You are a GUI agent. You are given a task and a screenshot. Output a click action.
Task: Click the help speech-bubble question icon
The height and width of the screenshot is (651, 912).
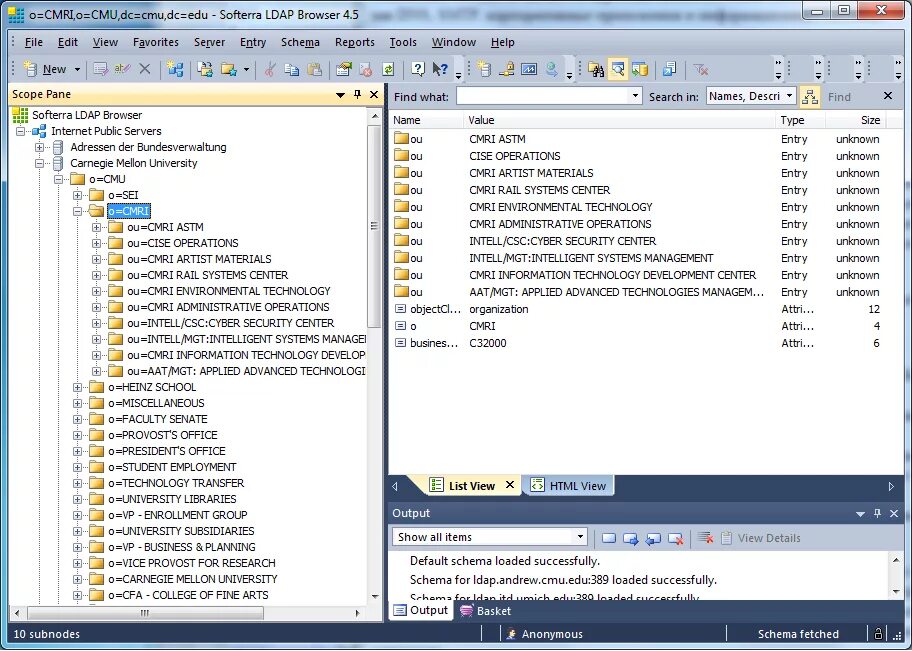click(x=418, y=69)
